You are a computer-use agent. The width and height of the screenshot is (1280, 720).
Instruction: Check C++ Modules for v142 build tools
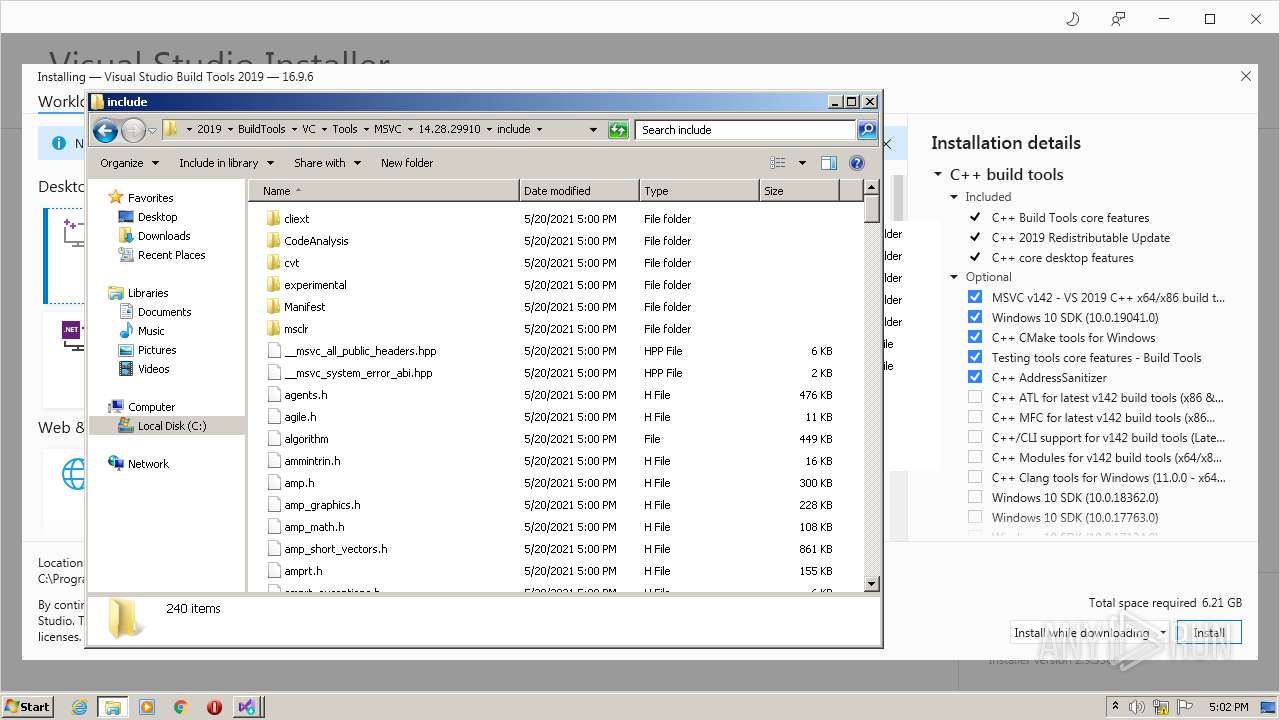(x=975, y=457)
